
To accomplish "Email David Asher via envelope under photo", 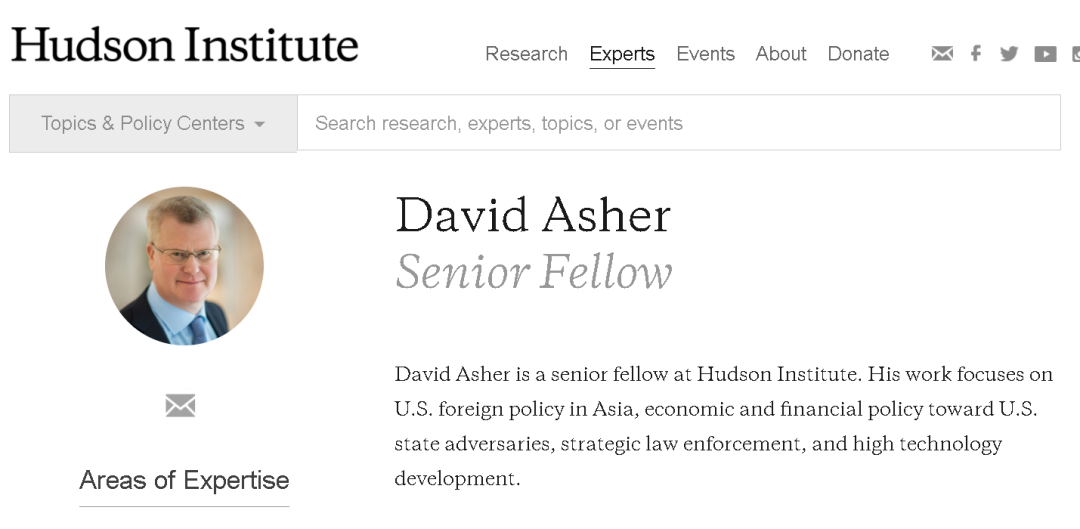I will (x=180, y=405).
